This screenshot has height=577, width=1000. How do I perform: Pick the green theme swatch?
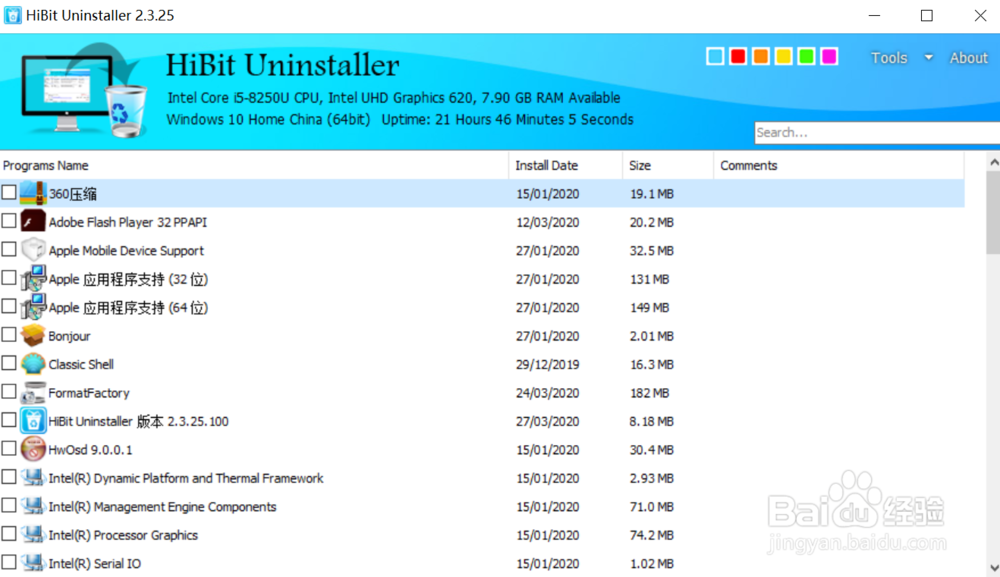click(x=806, y=56)
